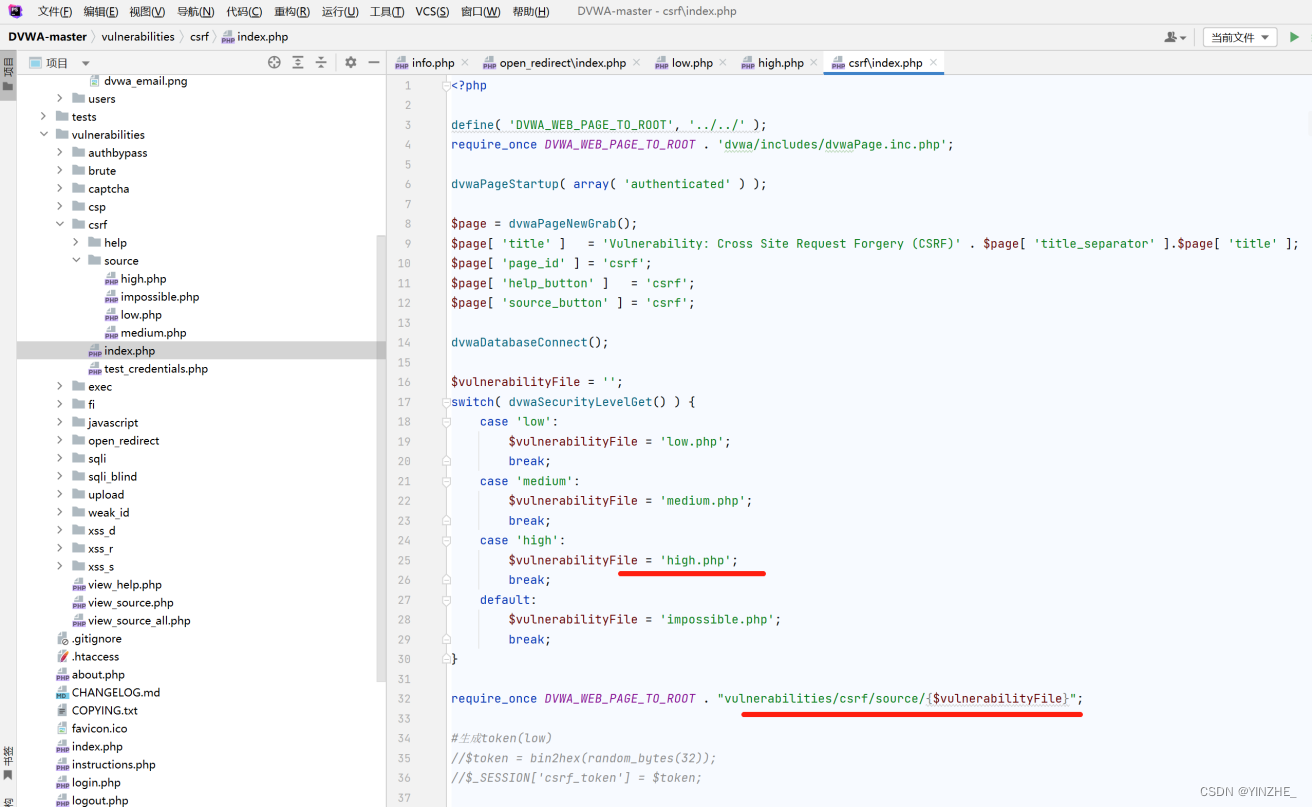
Task: Select test_credentials.php file
Action: 148,369
